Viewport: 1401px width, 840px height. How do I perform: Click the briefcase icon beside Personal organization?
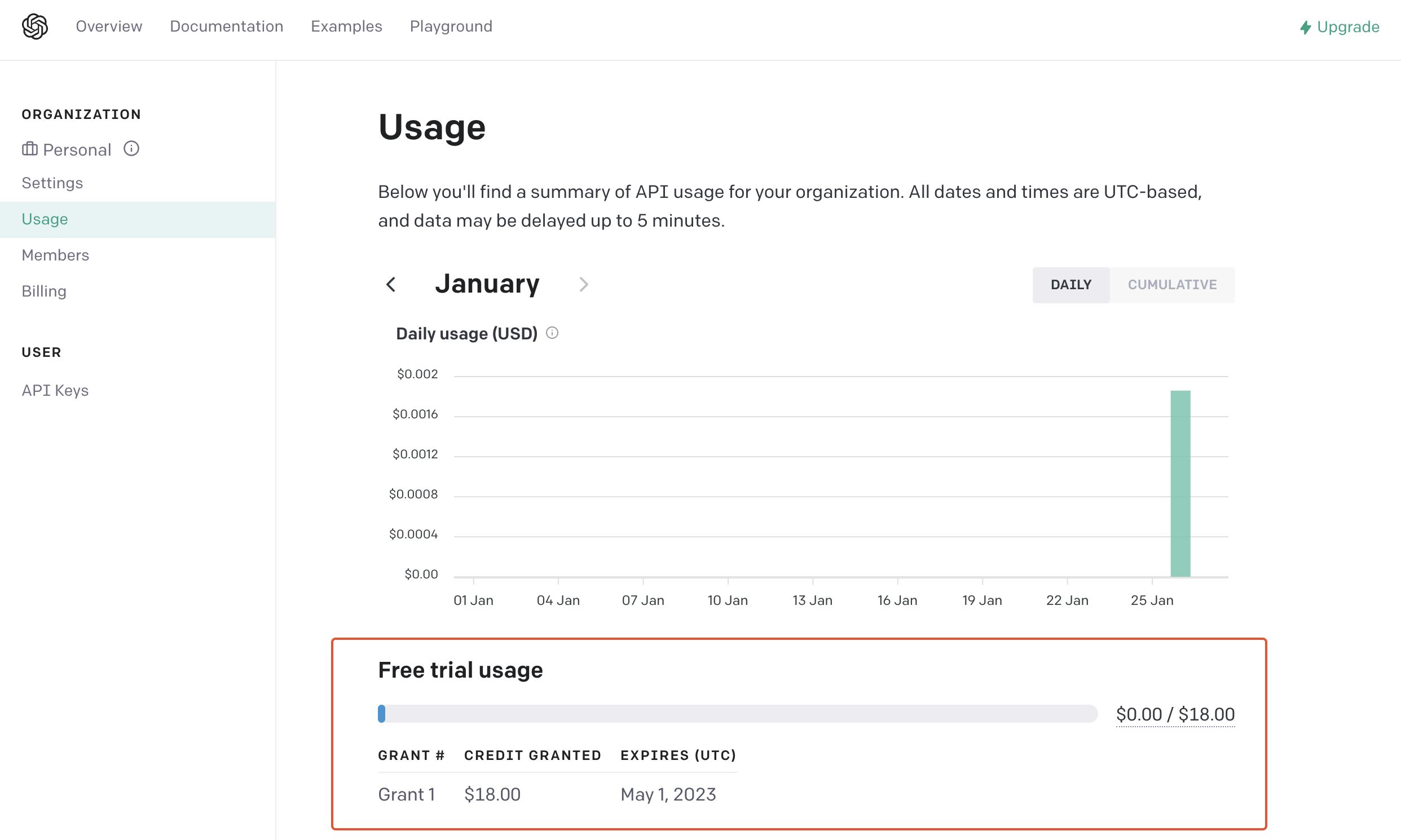[x=30, y=149]
